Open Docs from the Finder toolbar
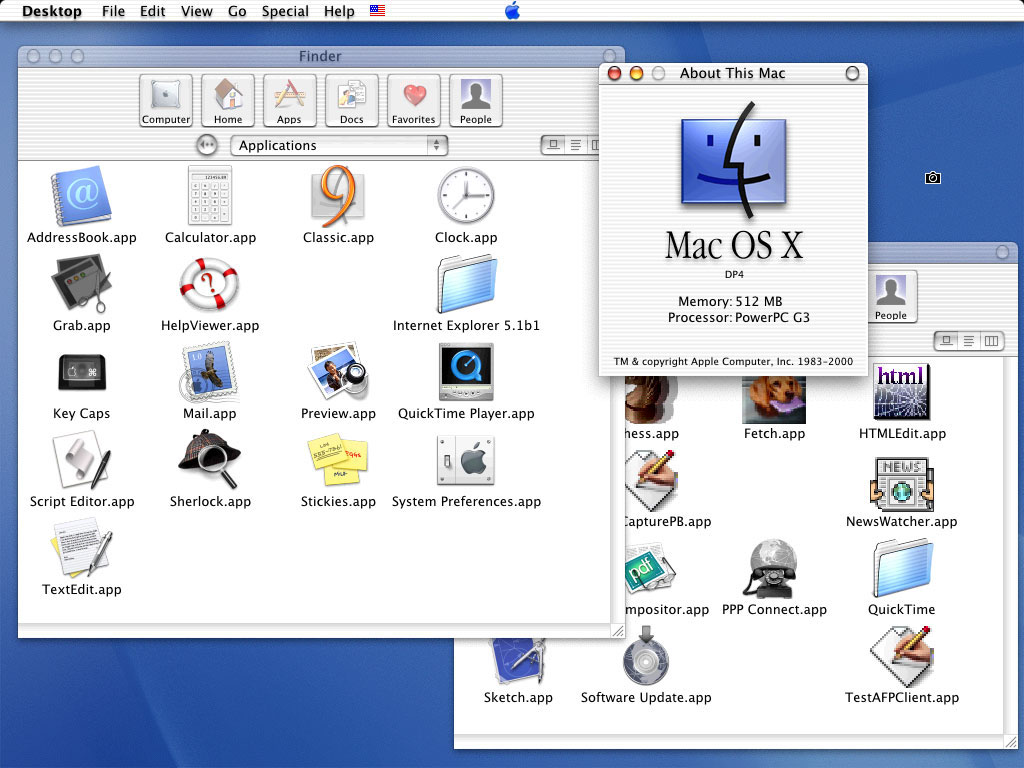1024x768 pixels. click(351, 101)
